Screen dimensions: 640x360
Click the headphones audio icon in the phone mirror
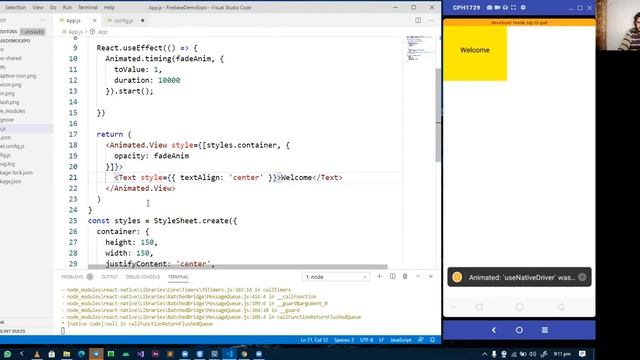pyautogui.click(x=505, y=7)
